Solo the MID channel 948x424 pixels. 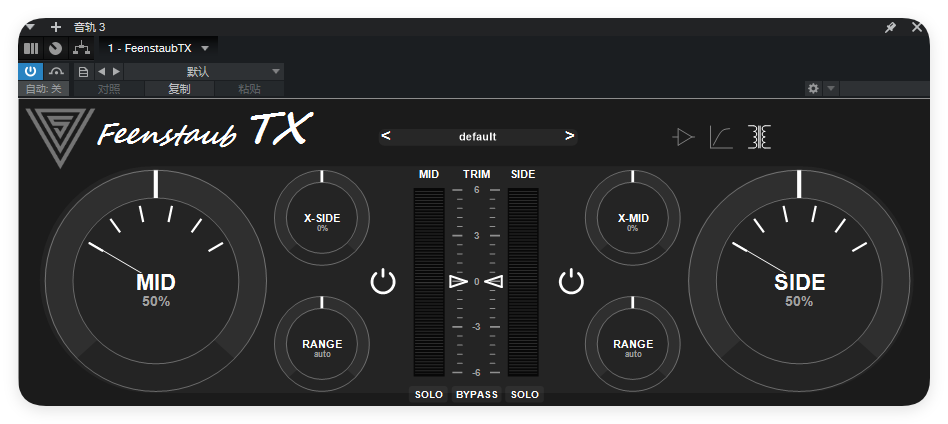(x=429, y=394)
